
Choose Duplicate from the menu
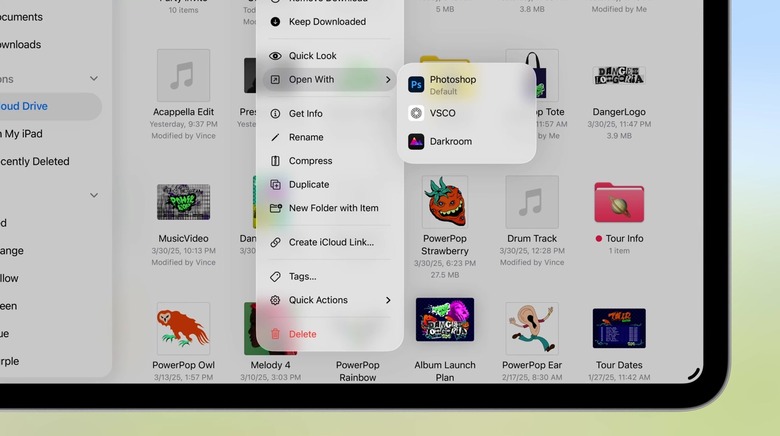(x=330, y=184)
